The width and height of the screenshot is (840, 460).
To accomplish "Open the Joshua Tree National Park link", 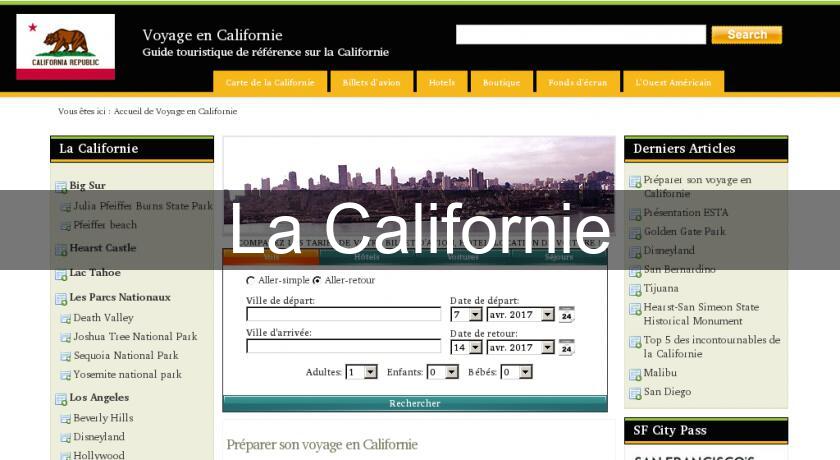I will [135, 337].
